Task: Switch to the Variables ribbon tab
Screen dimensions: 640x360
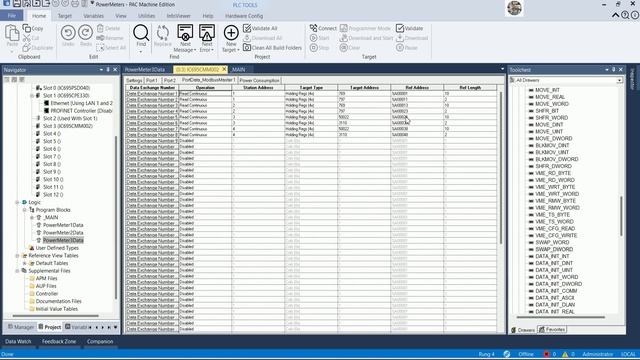Action: pos(93,16)
